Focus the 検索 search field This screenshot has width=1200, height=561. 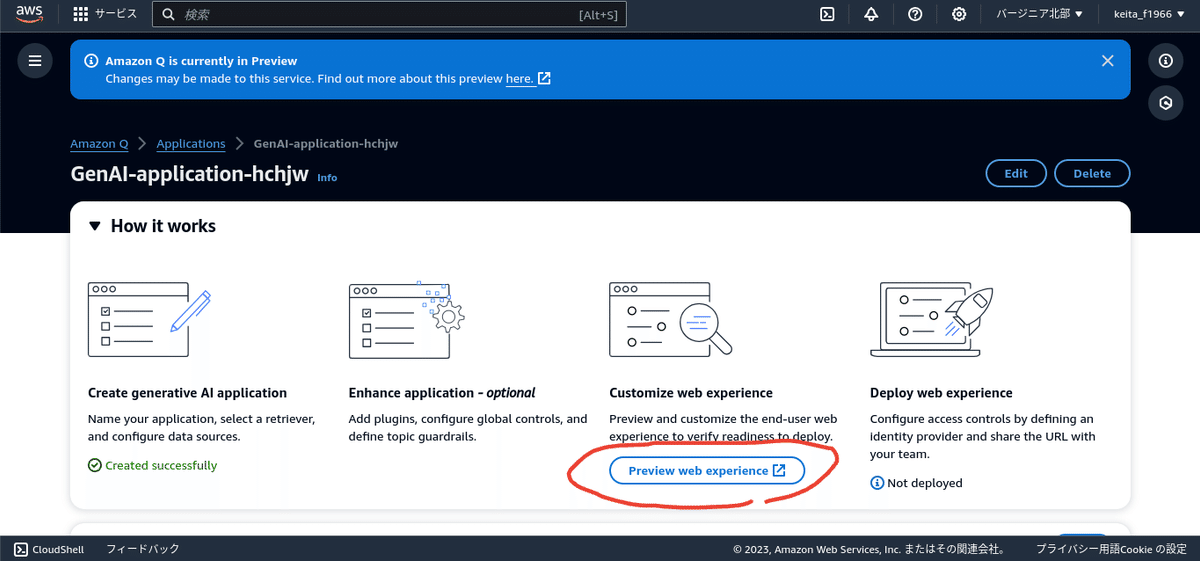(389, 14)
